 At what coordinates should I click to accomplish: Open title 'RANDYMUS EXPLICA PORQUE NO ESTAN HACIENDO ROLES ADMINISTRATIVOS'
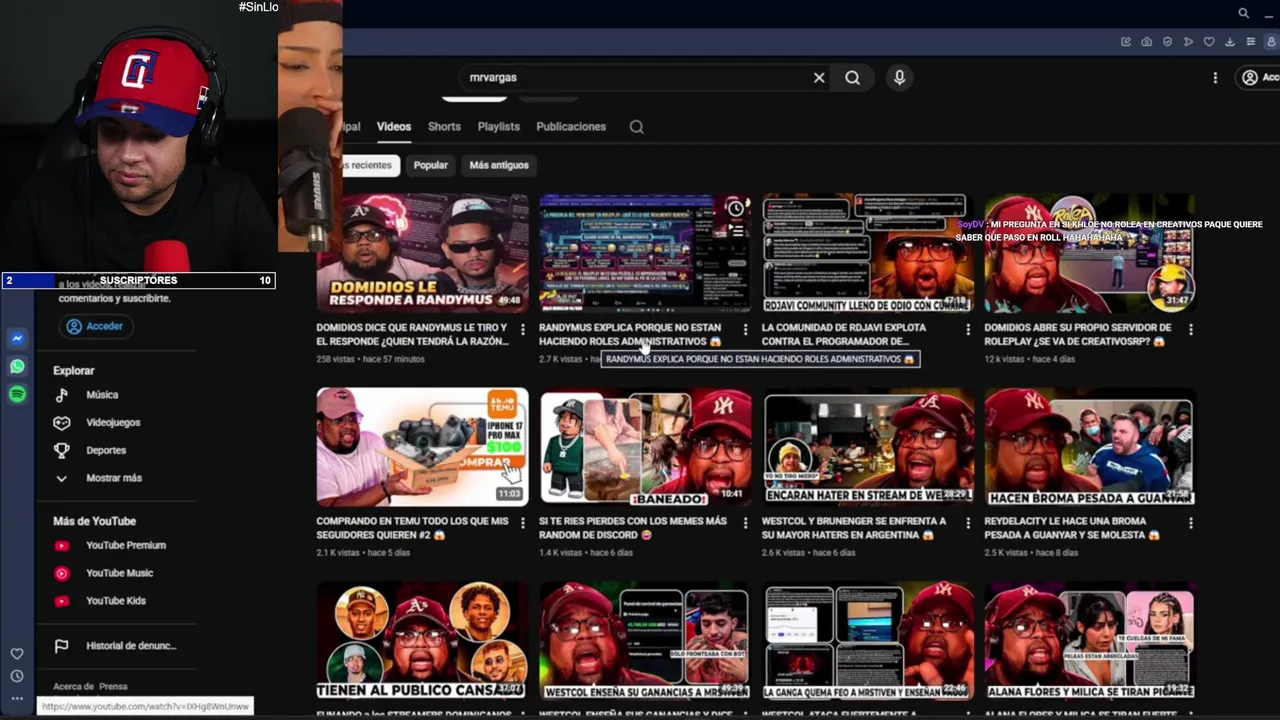pyautogui.click(x=630, y=334)
